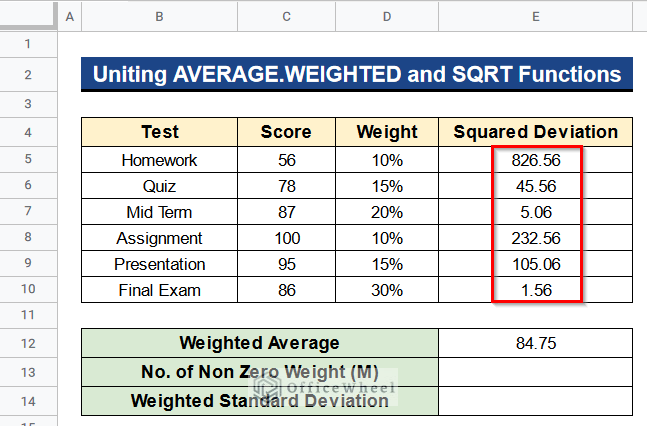The height and width of the screenshot is (426, 647).
Task: Select empty cell beside 'No. of Non Zero Weight (M)'
Action: (535, 372)
